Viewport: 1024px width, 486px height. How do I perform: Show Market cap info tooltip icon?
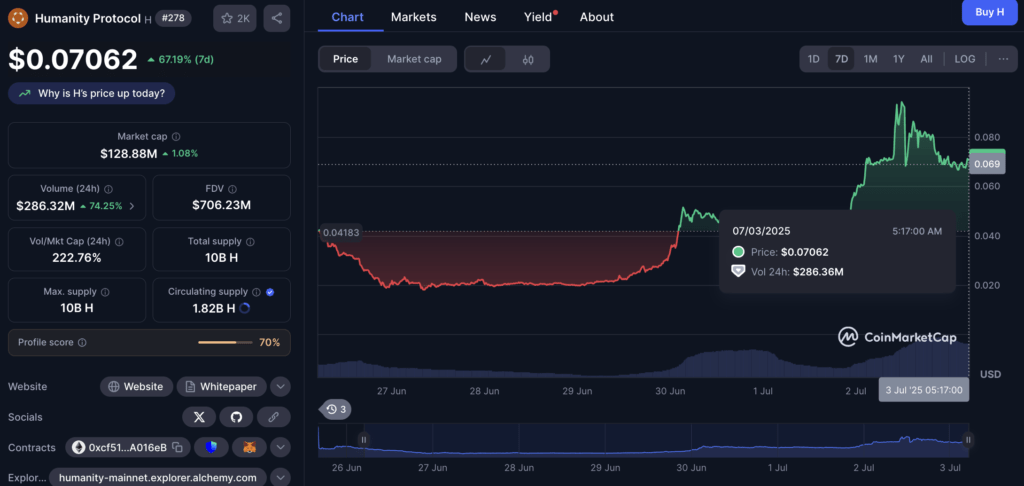tap(176, 137)
